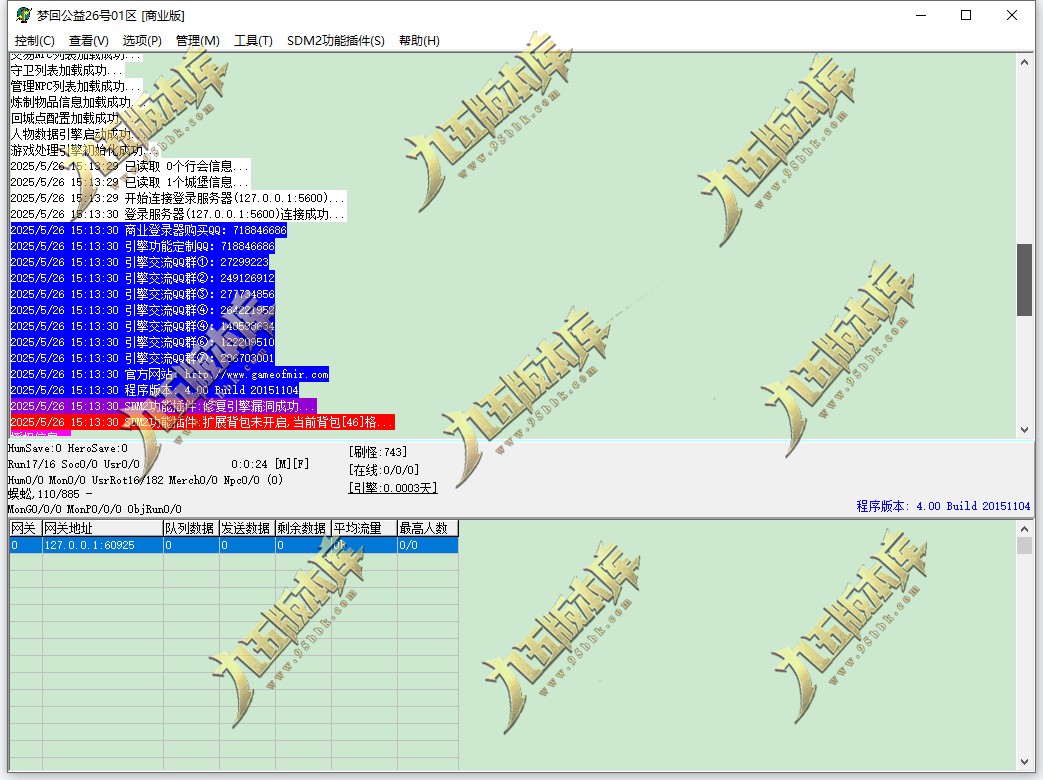Viewport: 1043px width, 780px height.
Task: Click the 蜈蚣,110/885 status line
Action: [x=50, y=494]
